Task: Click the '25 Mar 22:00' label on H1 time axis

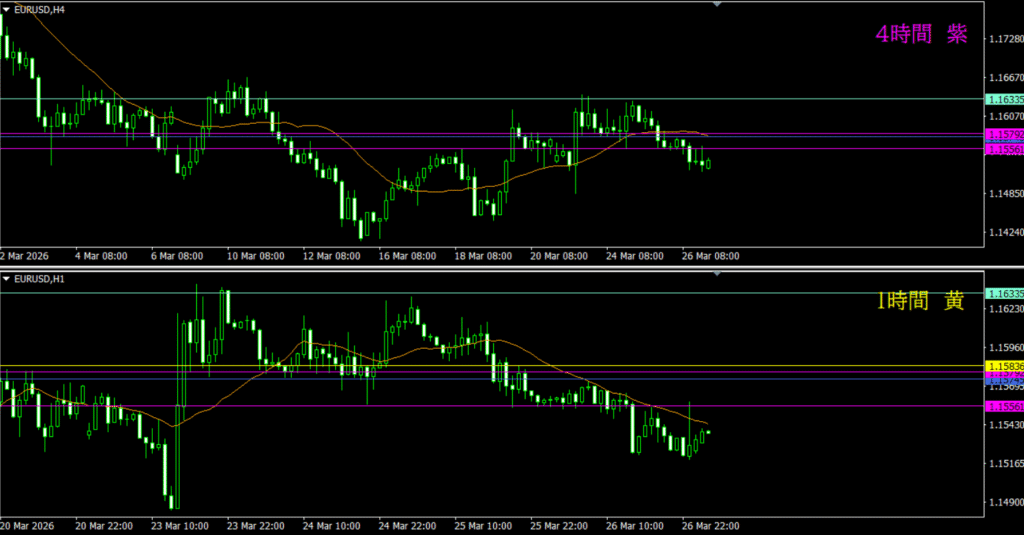Action: click(559, 525)
